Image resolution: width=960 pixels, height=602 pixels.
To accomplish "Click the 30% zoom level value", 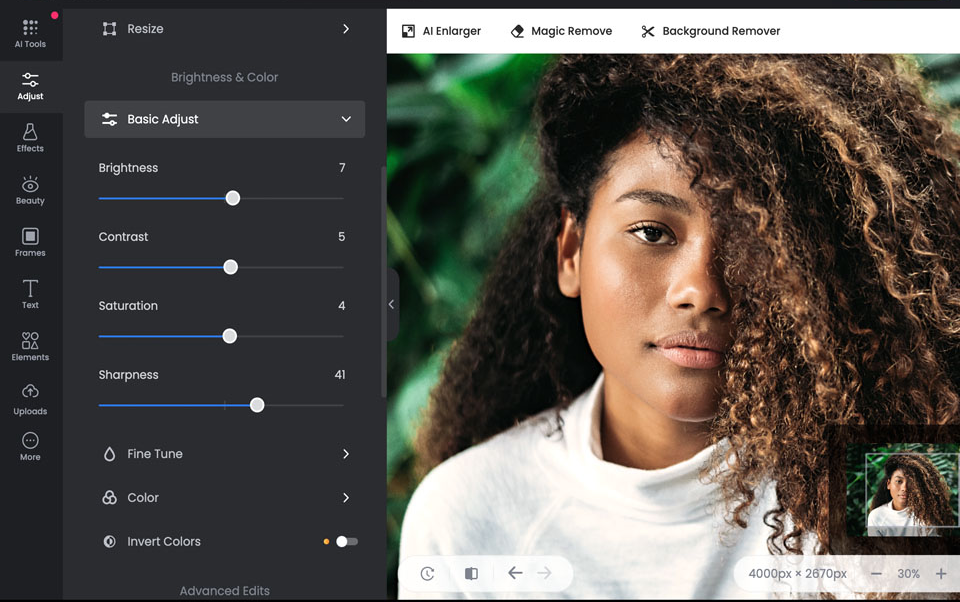I will coord(909,574).
